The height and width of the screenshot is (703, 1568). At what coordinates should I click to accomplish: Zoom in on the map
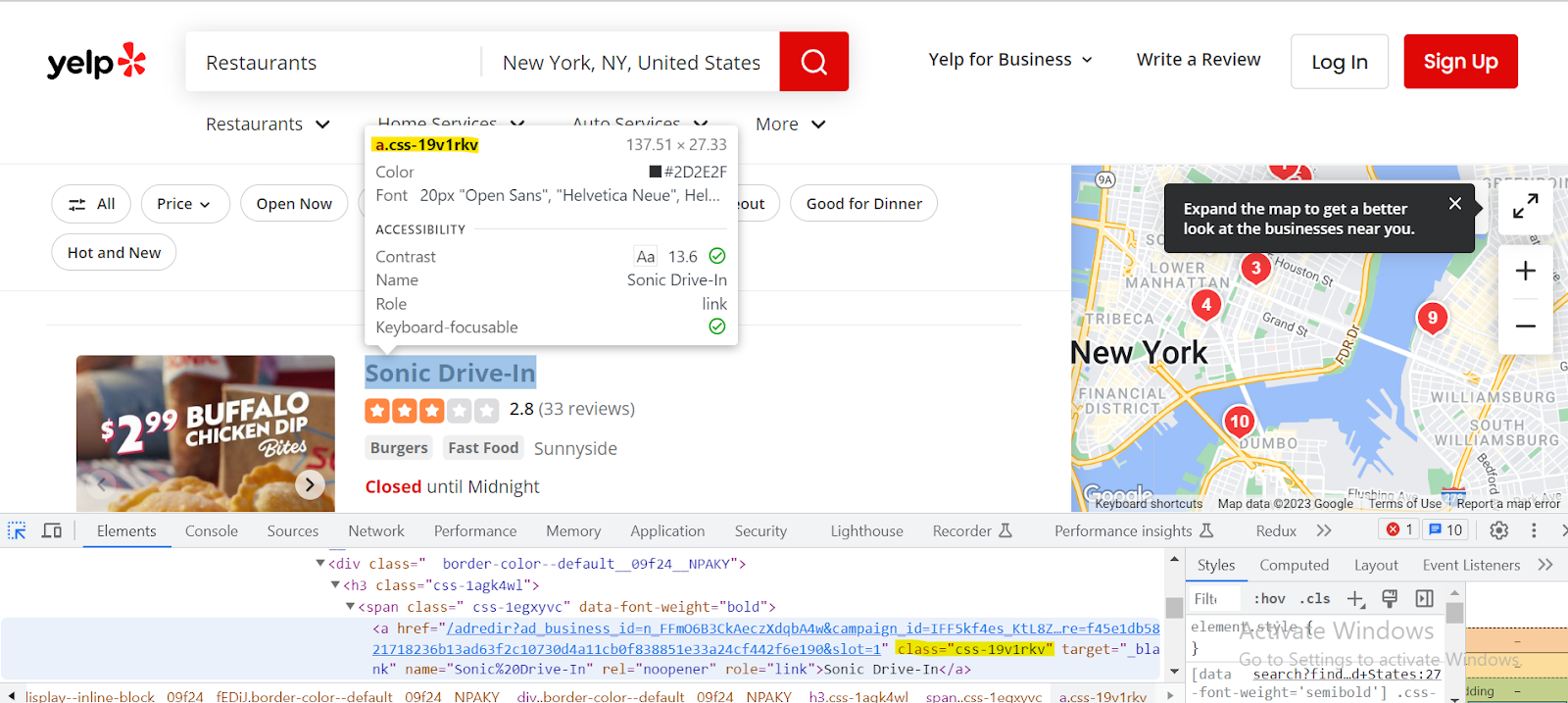(1525, 271)
